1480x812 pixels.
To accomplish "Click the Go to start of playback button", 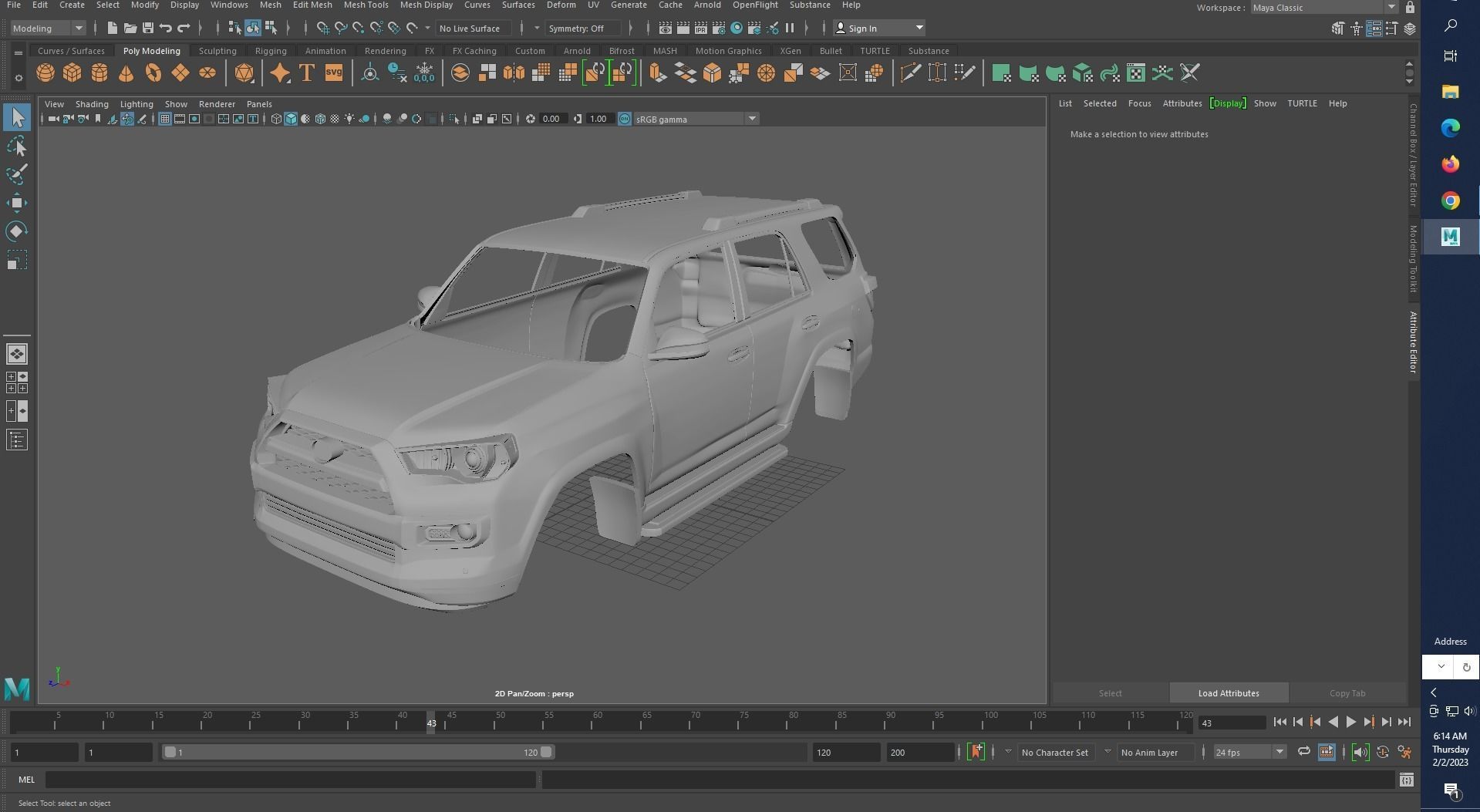I will (x=1280, y=723).
